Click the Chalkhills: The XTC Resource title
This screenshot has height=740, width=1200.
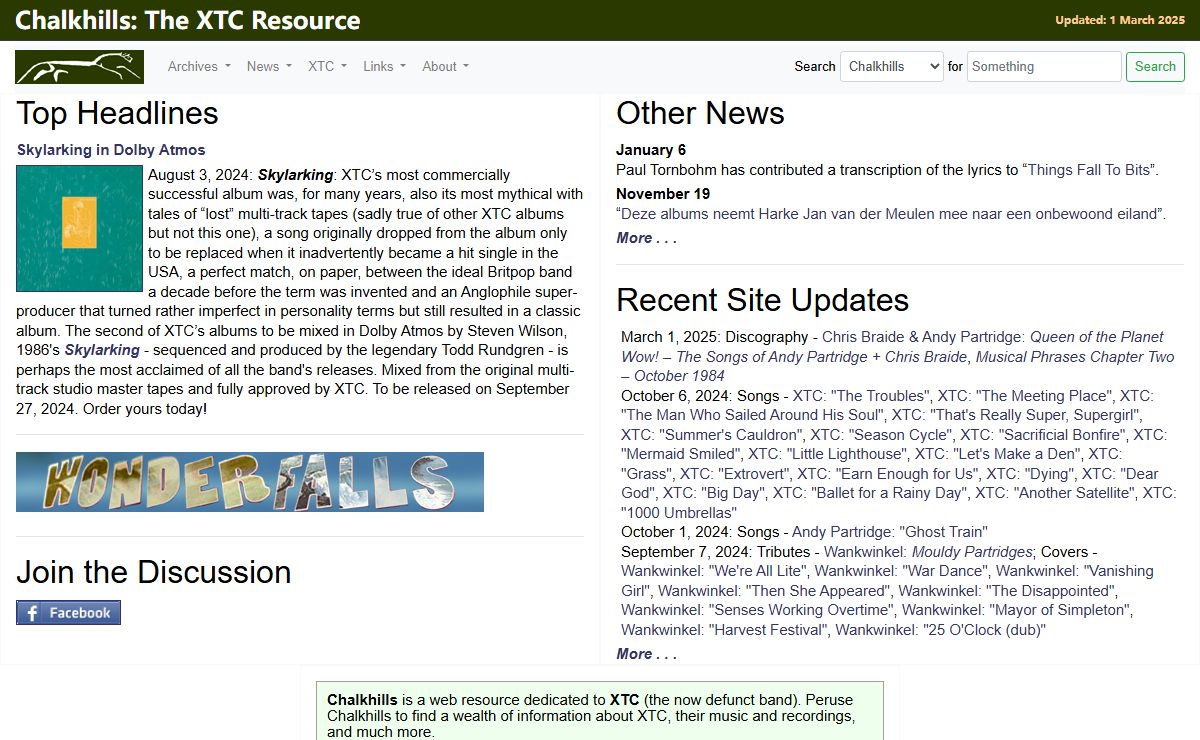[188, 20]
